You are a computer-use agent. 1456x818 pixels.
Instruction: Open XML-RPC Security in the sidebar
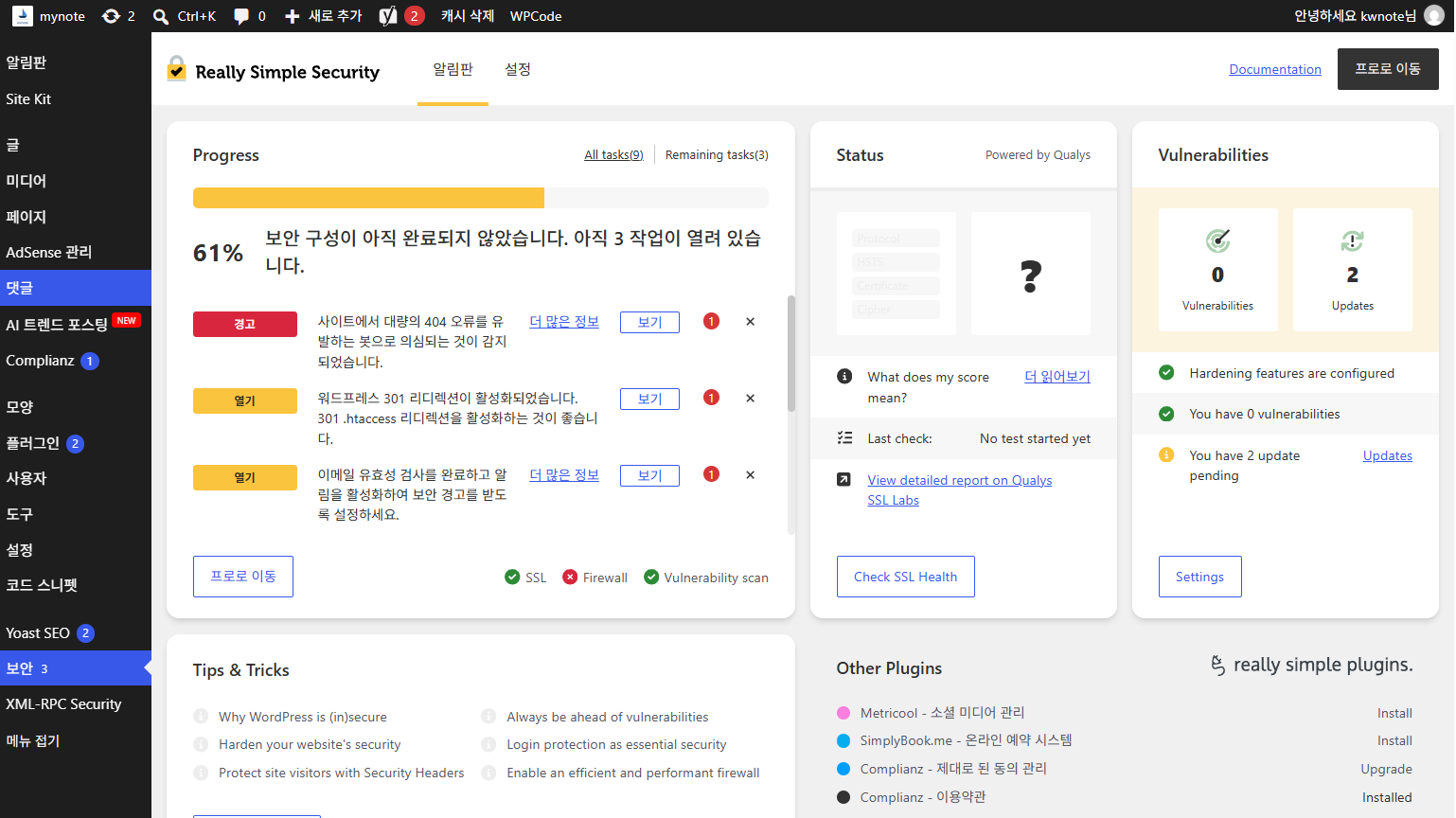click(76, 704)
